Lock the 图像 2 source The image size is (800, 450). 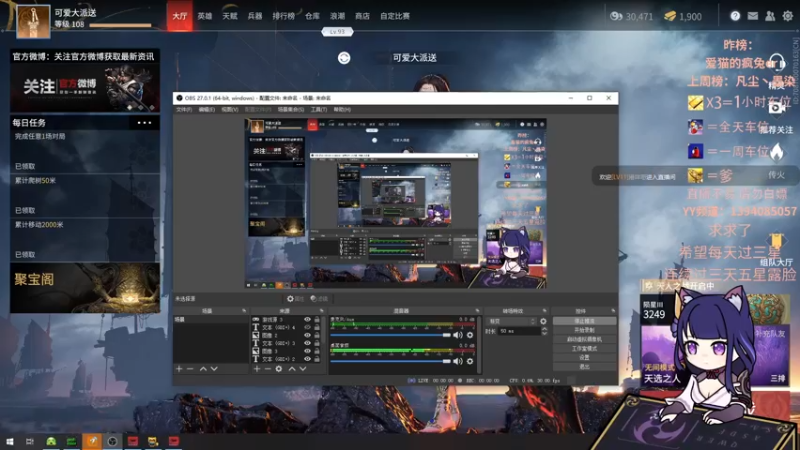pos(317,335)
